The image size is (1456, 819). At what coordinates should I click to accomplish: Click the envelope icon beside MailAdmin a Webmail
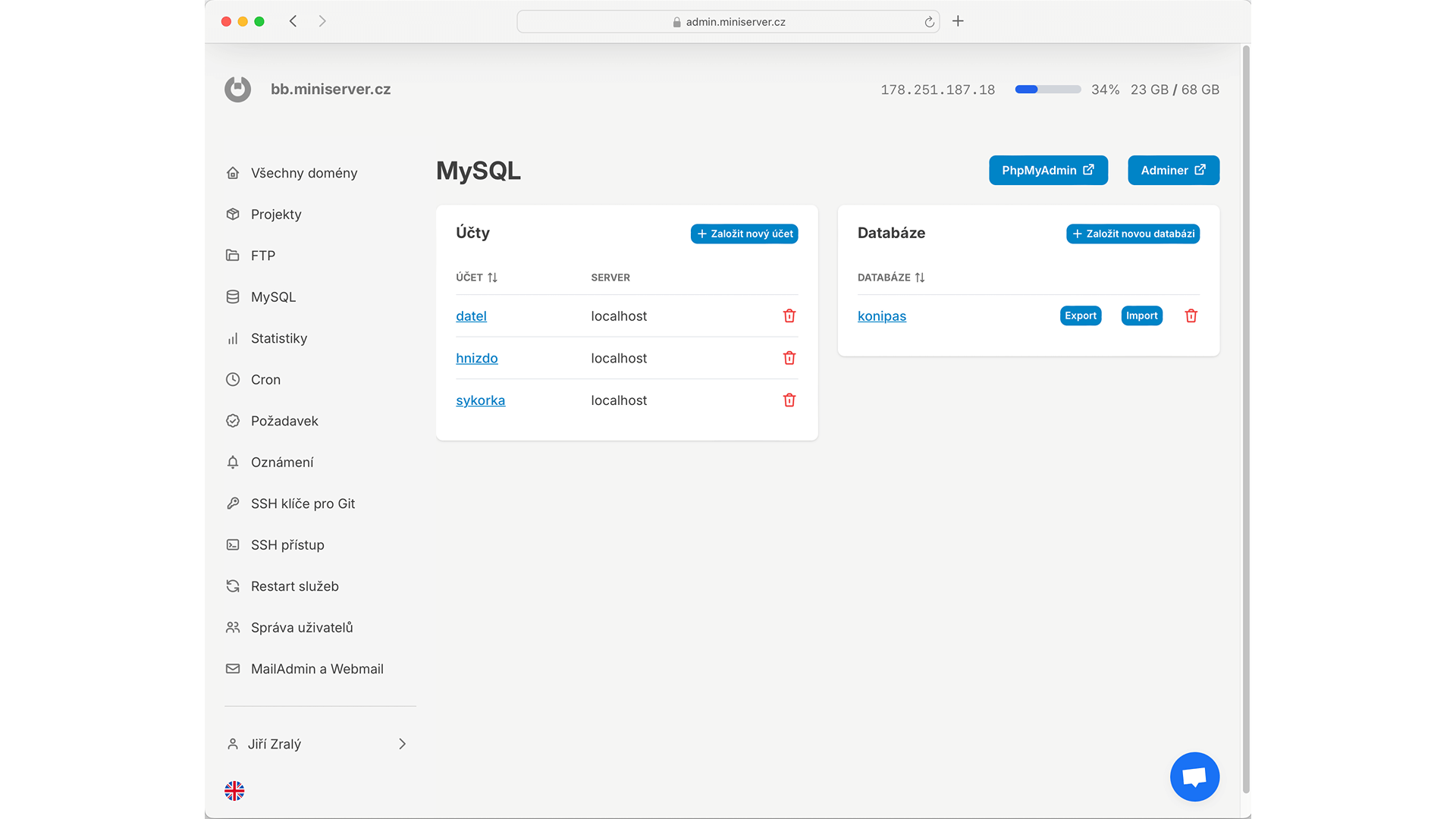[x=233, y=669]
